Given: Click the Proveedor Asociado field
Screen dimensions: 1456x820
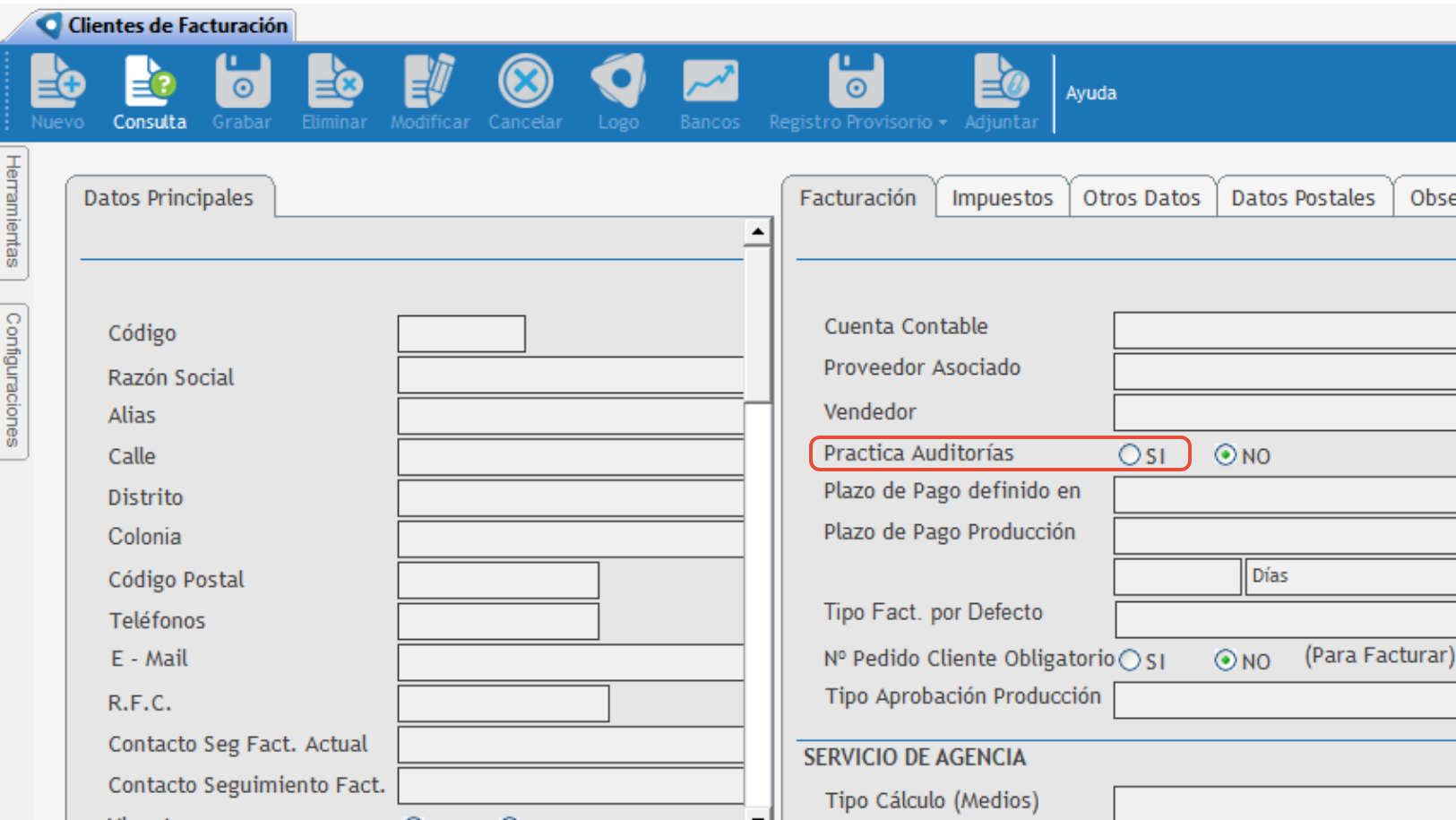Looking at the screenshot, I should (x=1285, y=371).
